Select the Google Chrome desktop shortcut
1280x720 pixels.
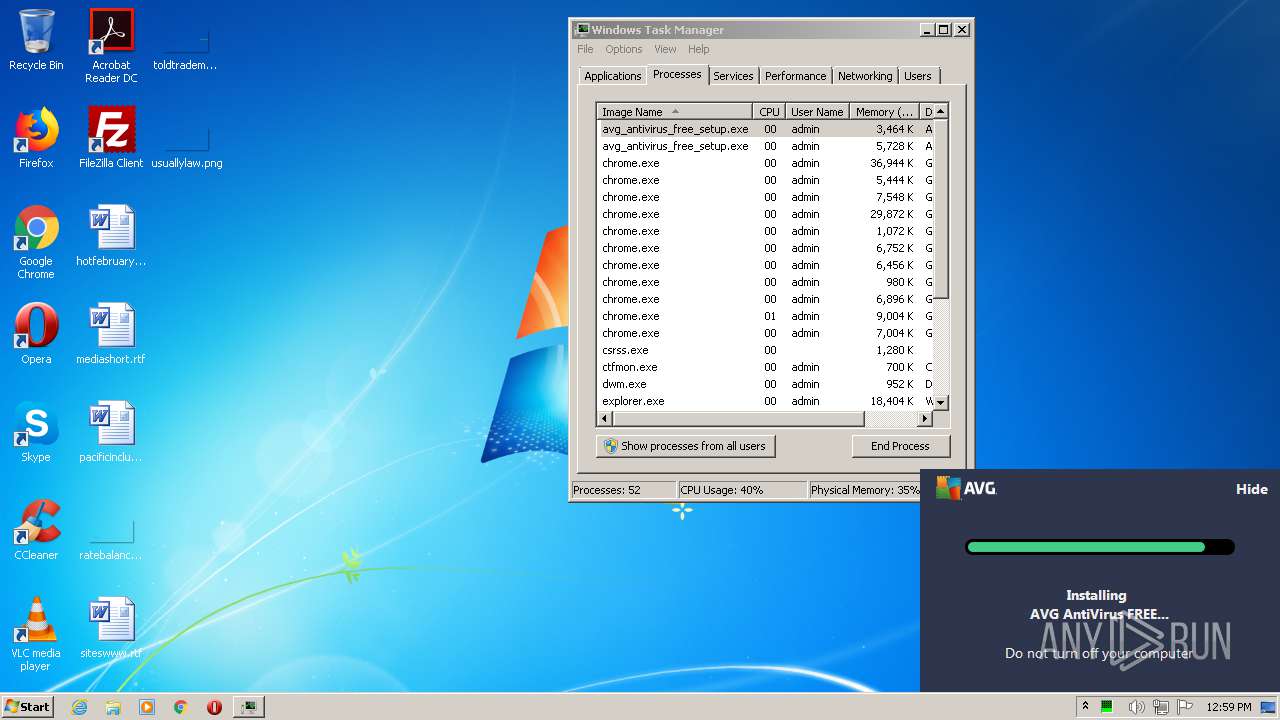(36, 242)
